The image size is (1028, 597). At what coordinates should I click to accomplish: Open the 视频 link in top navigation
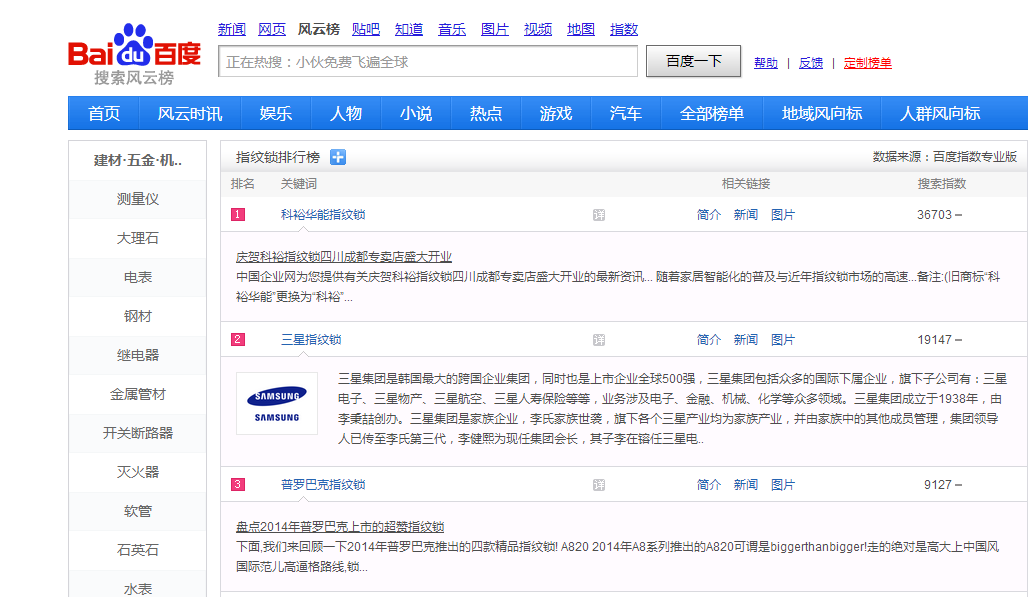[538, 29]
